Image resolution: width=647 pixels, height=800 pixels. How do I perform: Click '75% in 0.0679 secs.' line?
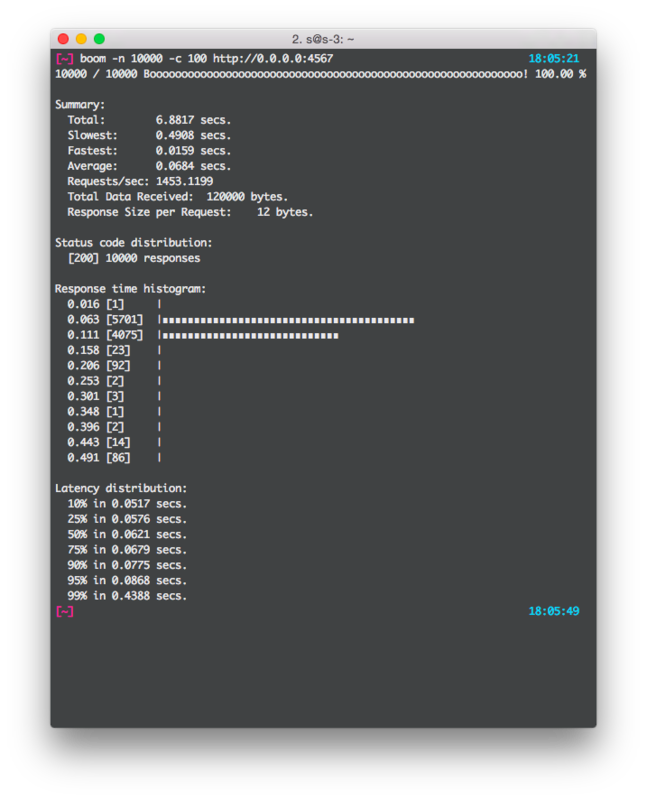tap(127, 549)
